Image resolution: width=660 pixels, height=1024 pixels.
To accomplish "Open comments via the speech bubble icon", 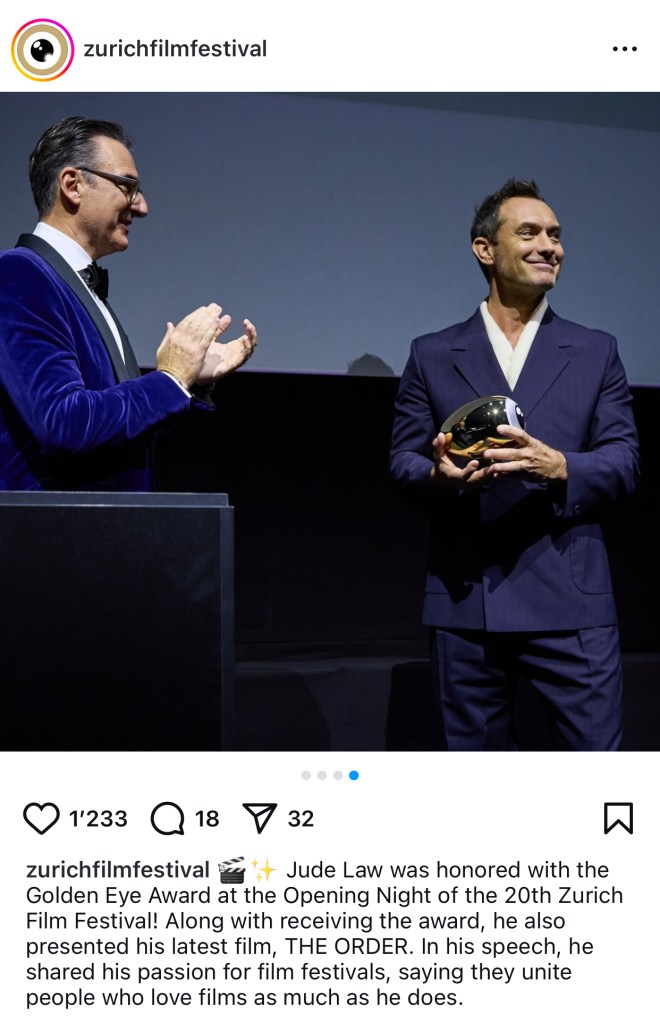I will 168,818.
